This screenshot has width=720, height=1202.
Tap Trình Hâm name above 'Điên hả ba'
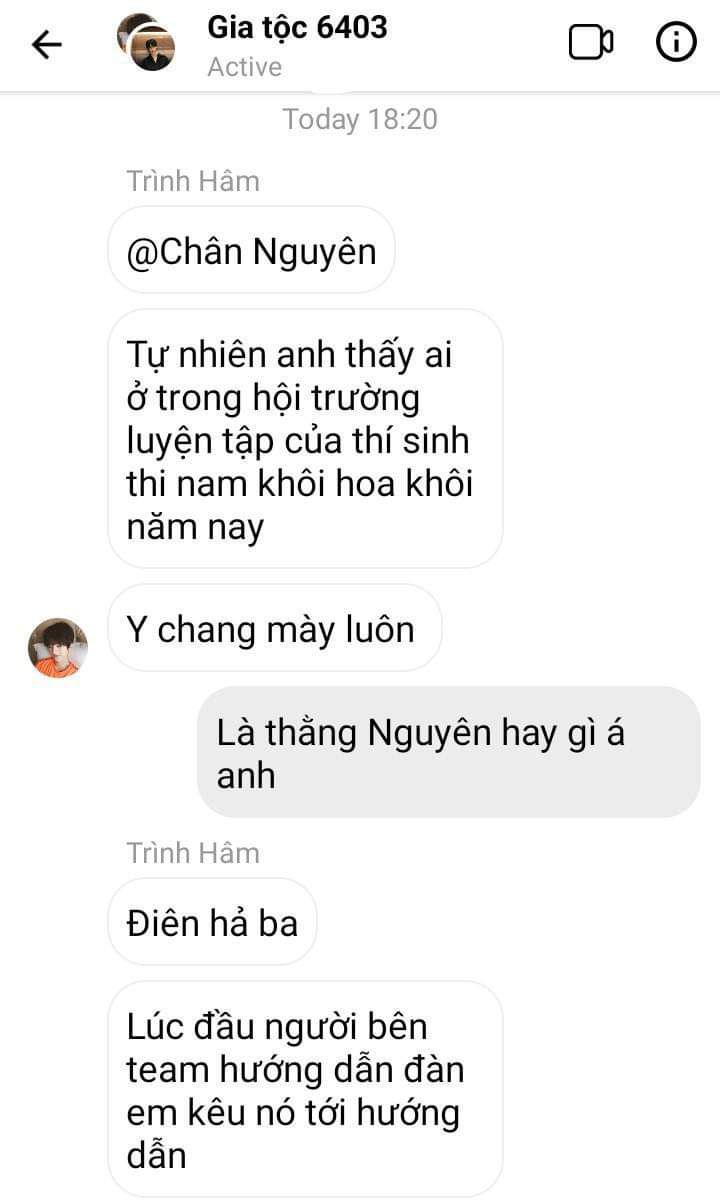pyautogui.click(x=193, y=853)
